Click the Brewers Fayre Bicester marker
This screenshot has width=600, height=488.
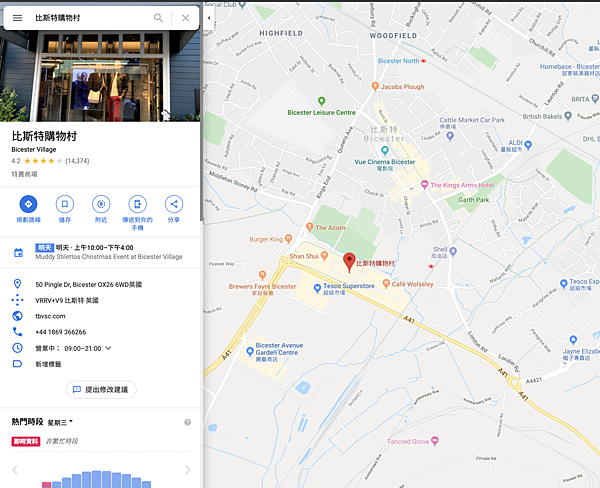tap(262, 274)
